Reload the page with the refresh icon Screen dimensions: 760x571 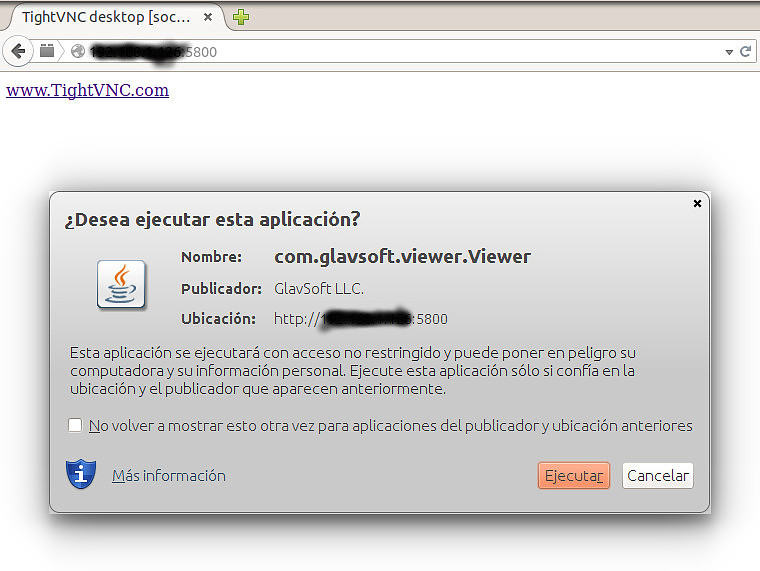745,51
